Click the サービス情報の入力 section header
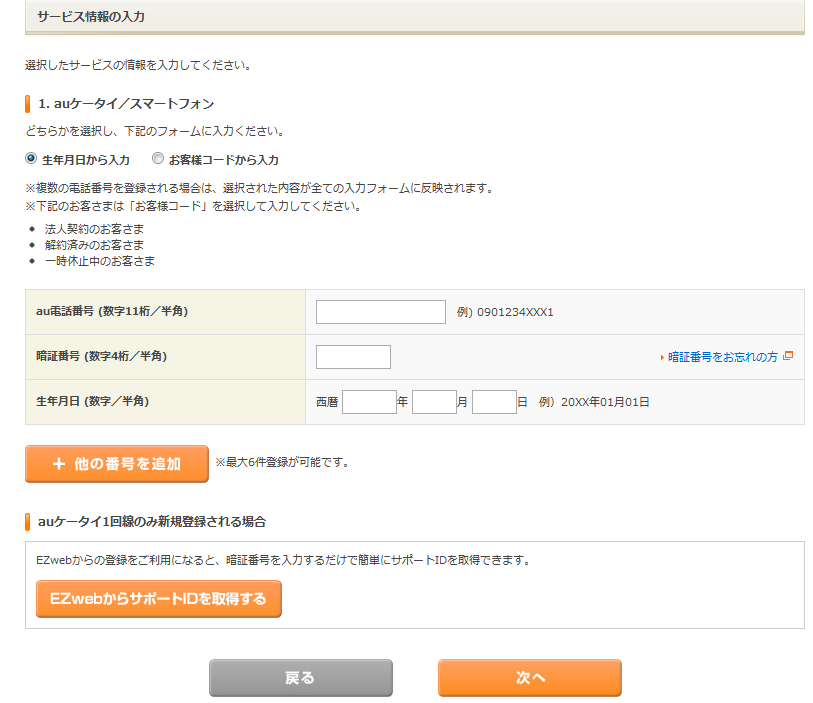Image resolution: width=813 pixels, height=703 pixels. 90,17
